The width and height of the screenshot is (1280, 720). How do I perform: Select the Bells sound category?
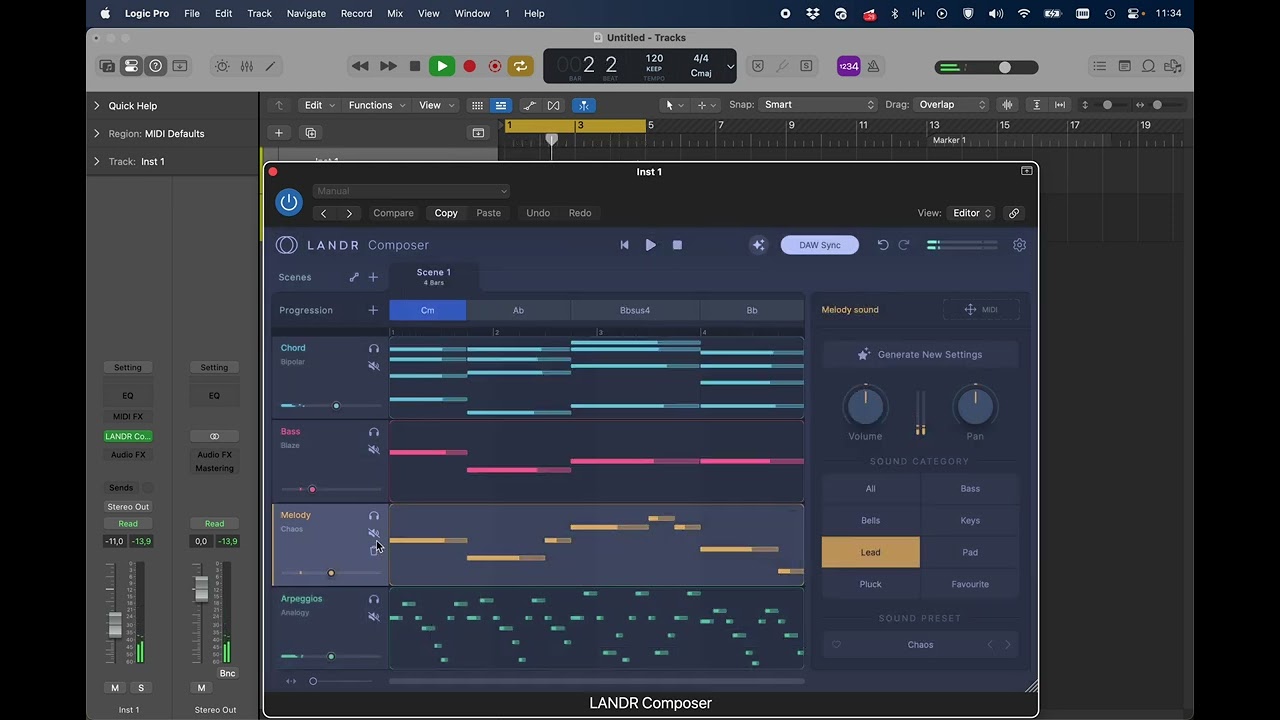pyautogui.click(x=871, y=520)
